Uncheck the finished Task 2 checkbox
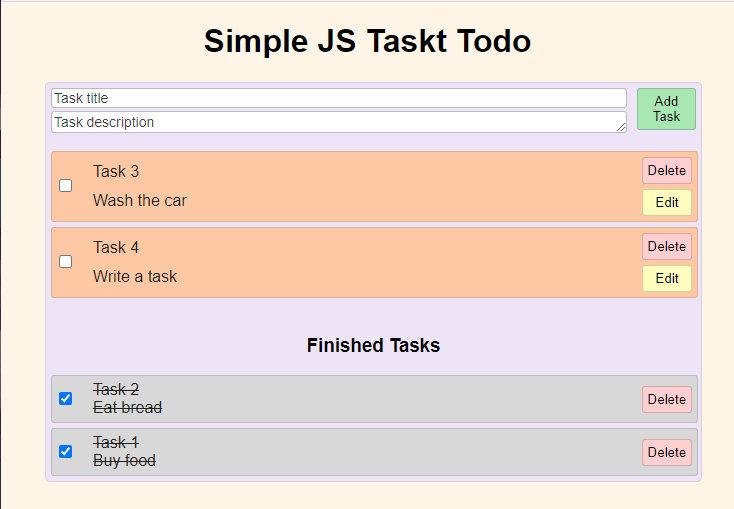Screen dimensions: 734x509 pos(66,398)
